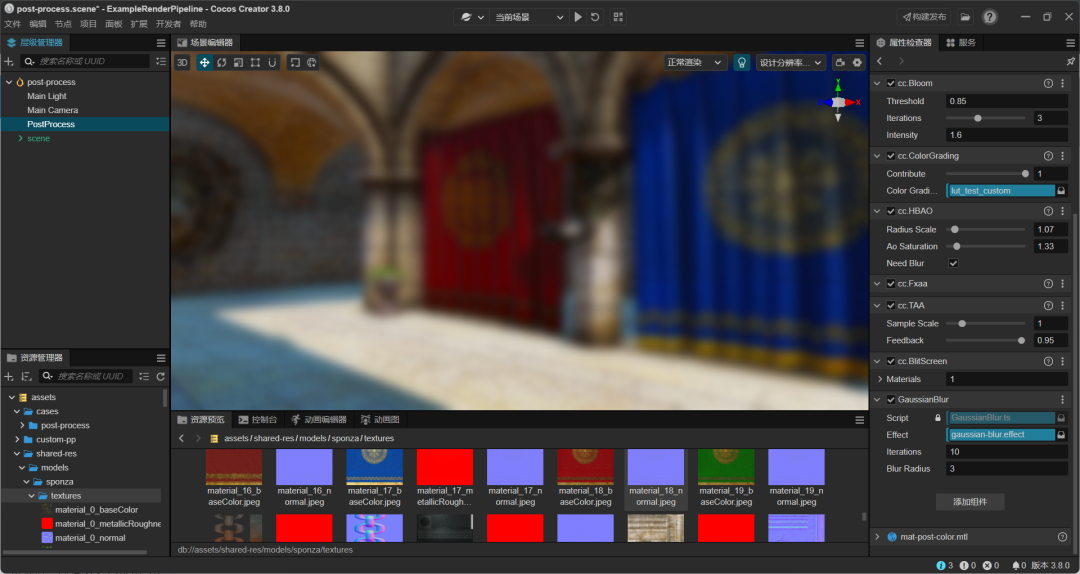Open the layout grid icon in top bar

[x=617, y=17]
